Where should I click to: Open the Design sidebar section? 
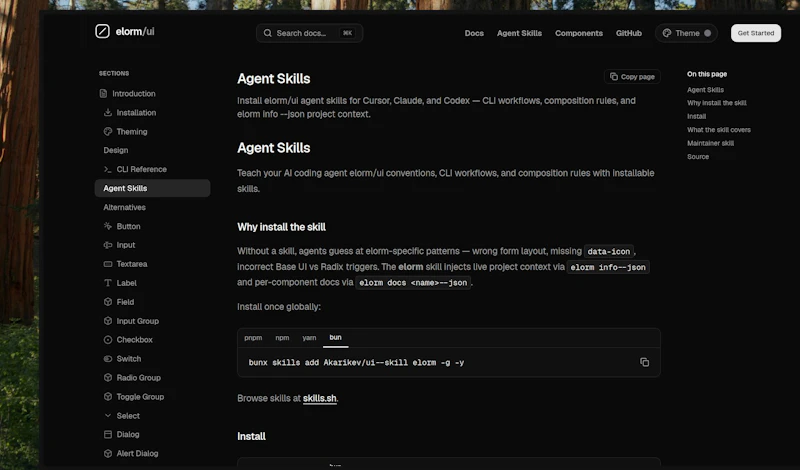click(116, 150)
